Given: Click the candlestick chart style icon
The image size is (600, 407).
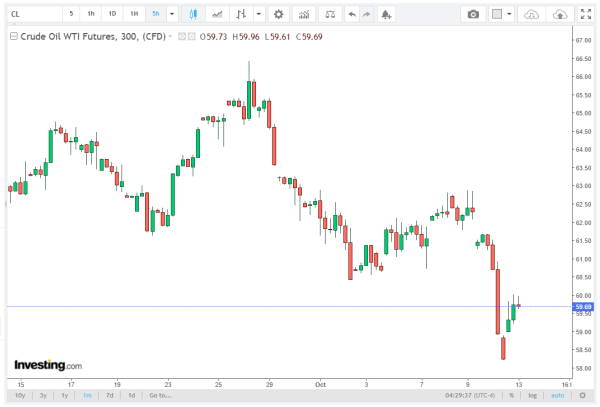Looking at the screenshot, I should [x=193, y=15].
